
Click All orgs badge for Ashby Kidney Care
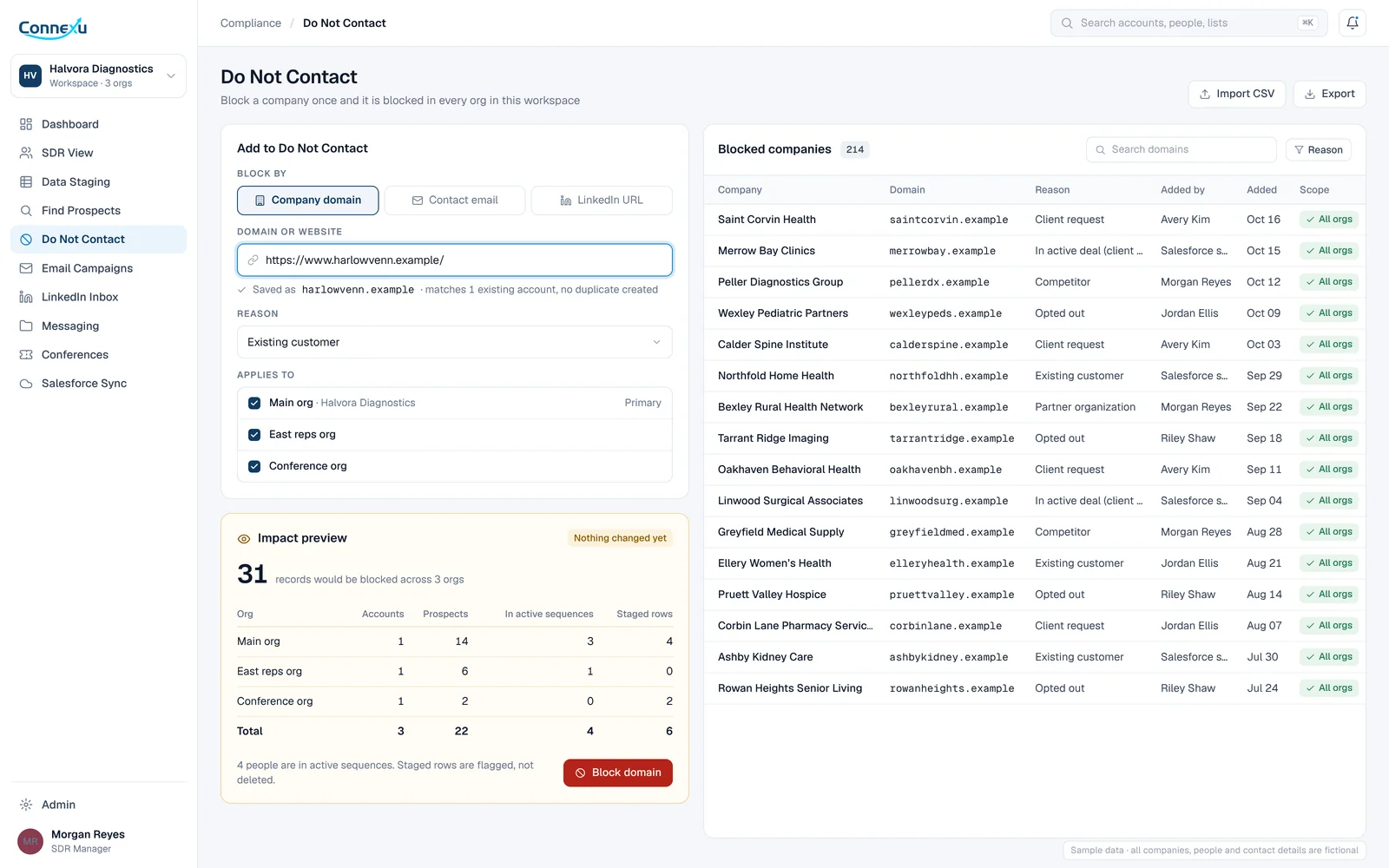point(1329,657)
